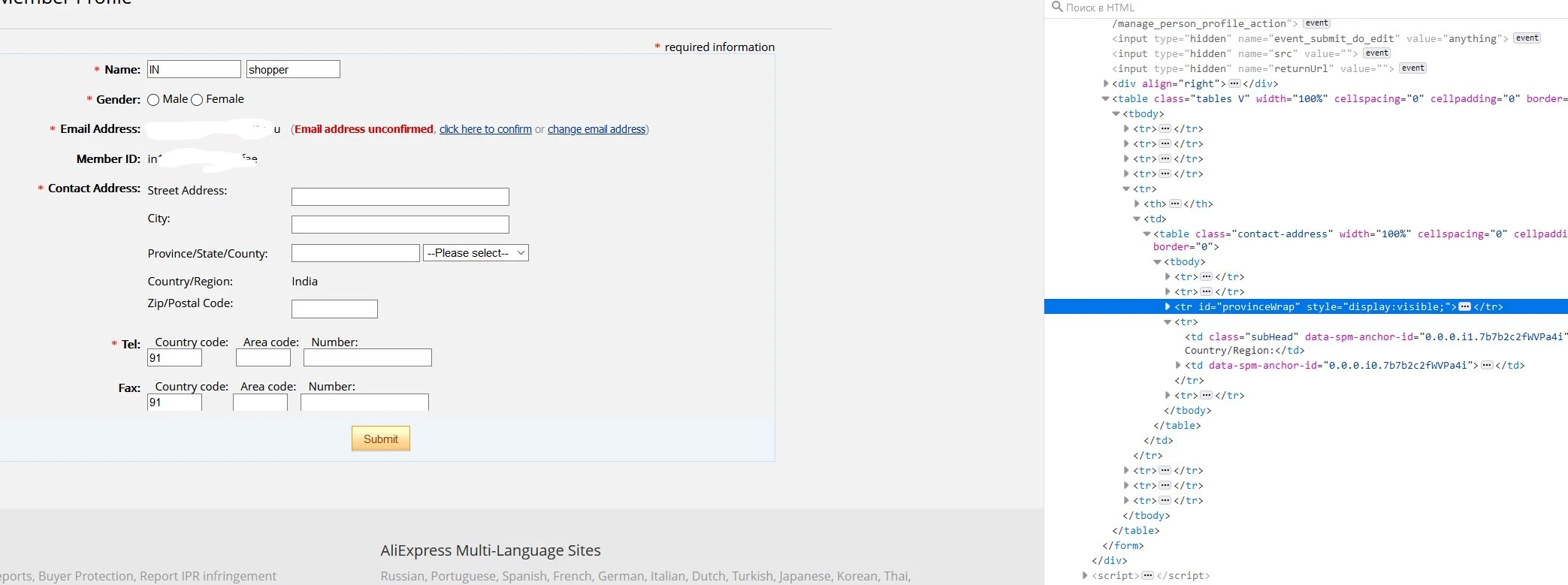This screenshot has width=1568, height=585.
Task: Click Tel country code field with 91
Action: 174,357
